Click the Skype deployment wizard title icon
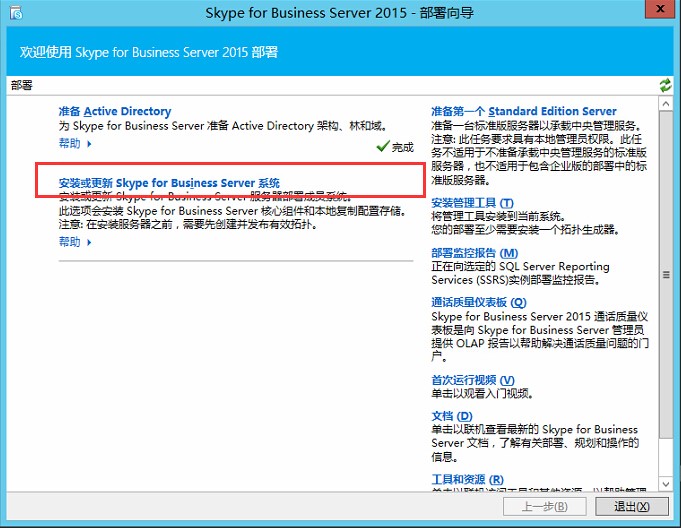Screen dimensions: 681x528 coord(16,13)
